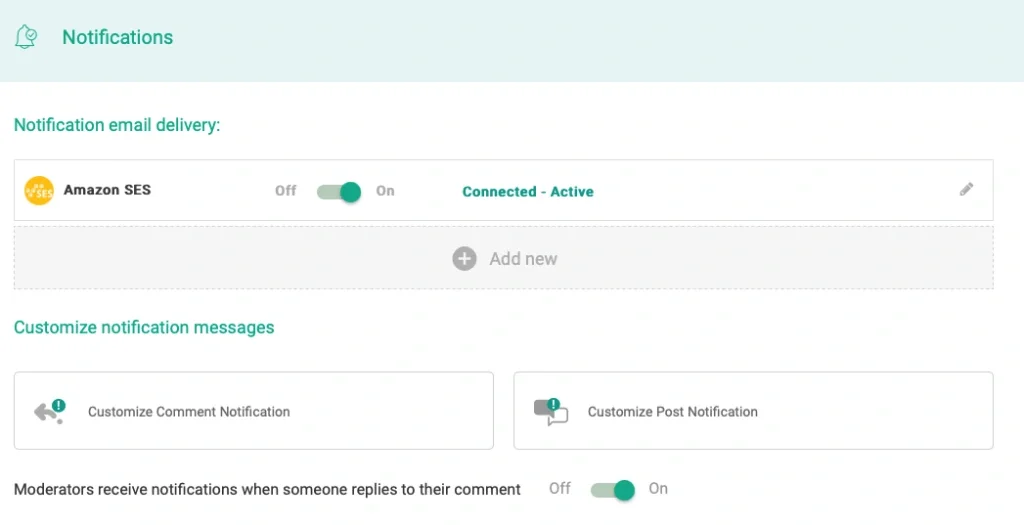Click the comment reply arrow icon
The width and height of the screenshot is (1024, 525).
pyautogui.click(x=49, y=411)
